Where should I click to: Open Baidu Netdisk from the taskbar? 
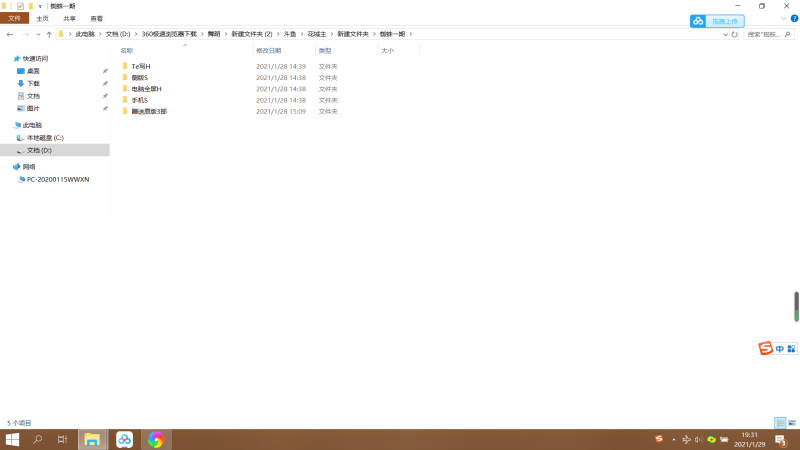click(124, 439)
